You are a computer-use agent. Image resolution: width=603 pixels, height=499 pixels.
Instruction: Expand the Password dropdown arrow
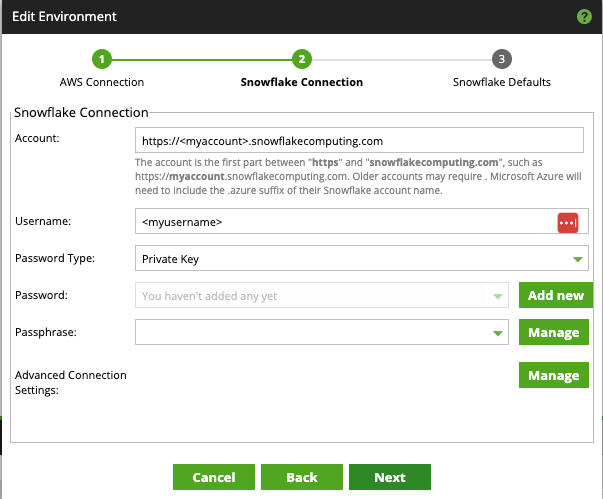pyautogui.click(x=498, y=296)
